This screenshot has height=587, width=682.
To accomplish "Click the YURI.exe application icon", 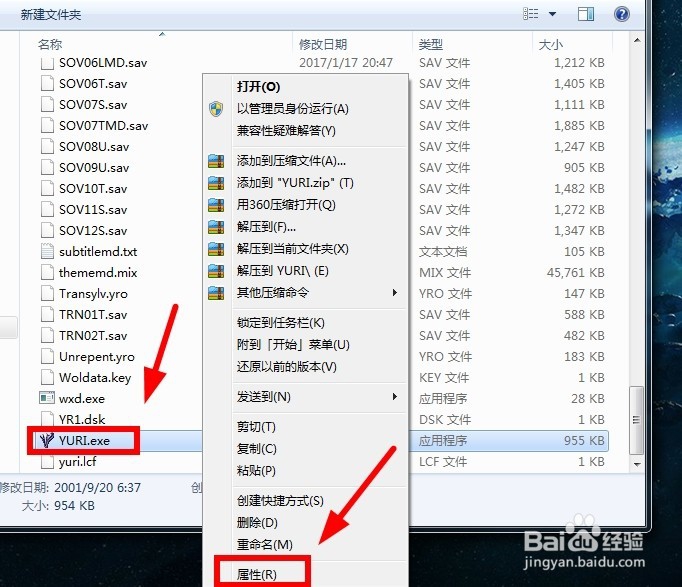I will (47, 440).
